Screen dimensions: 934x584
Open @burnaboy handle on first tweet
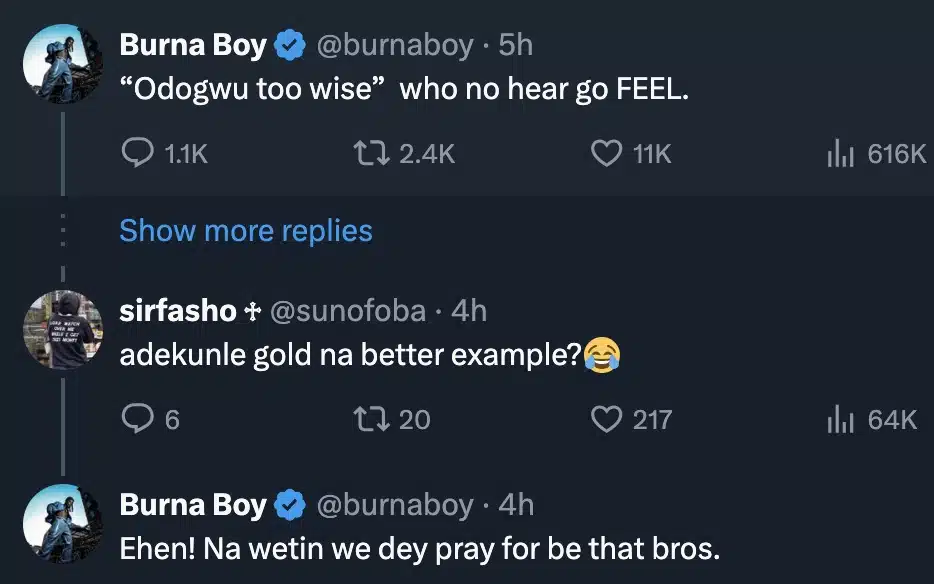tap(395, 45)
